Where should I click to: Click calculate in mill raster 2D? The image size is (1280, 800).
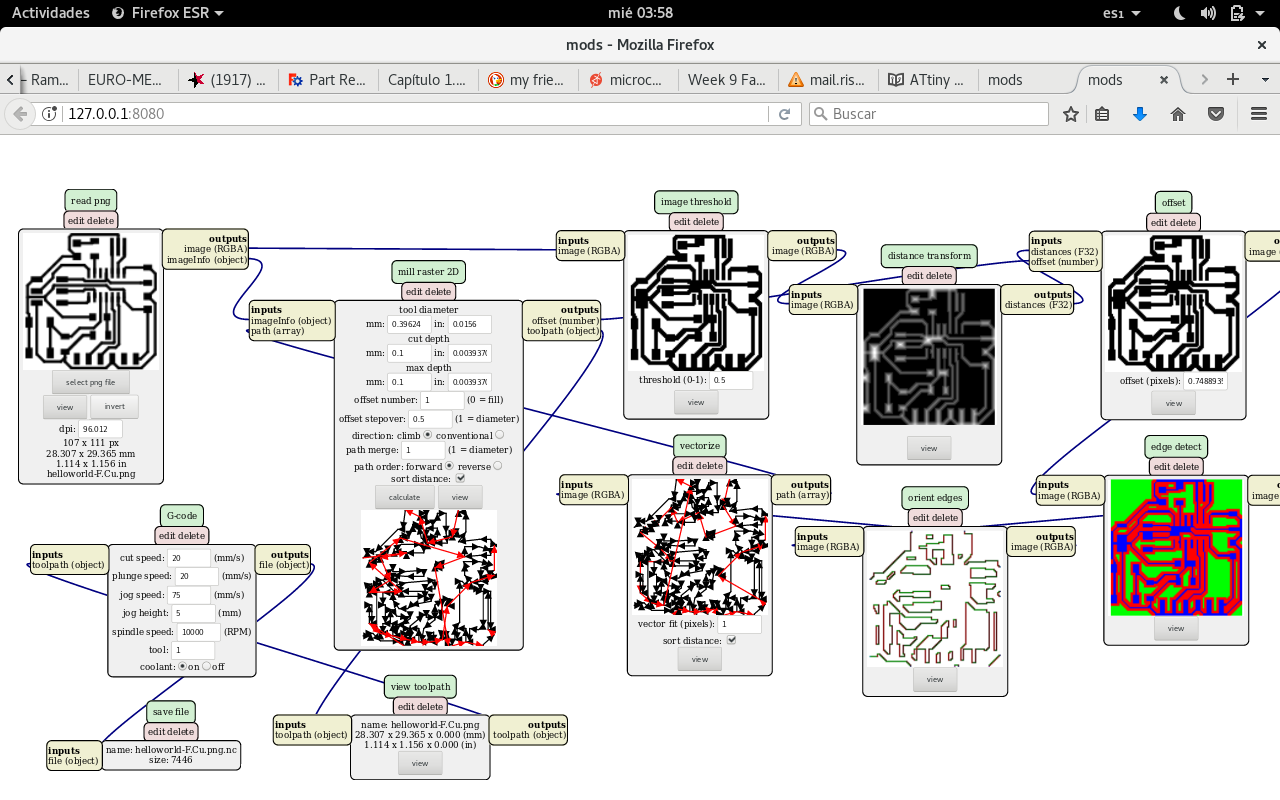point(405,497)
